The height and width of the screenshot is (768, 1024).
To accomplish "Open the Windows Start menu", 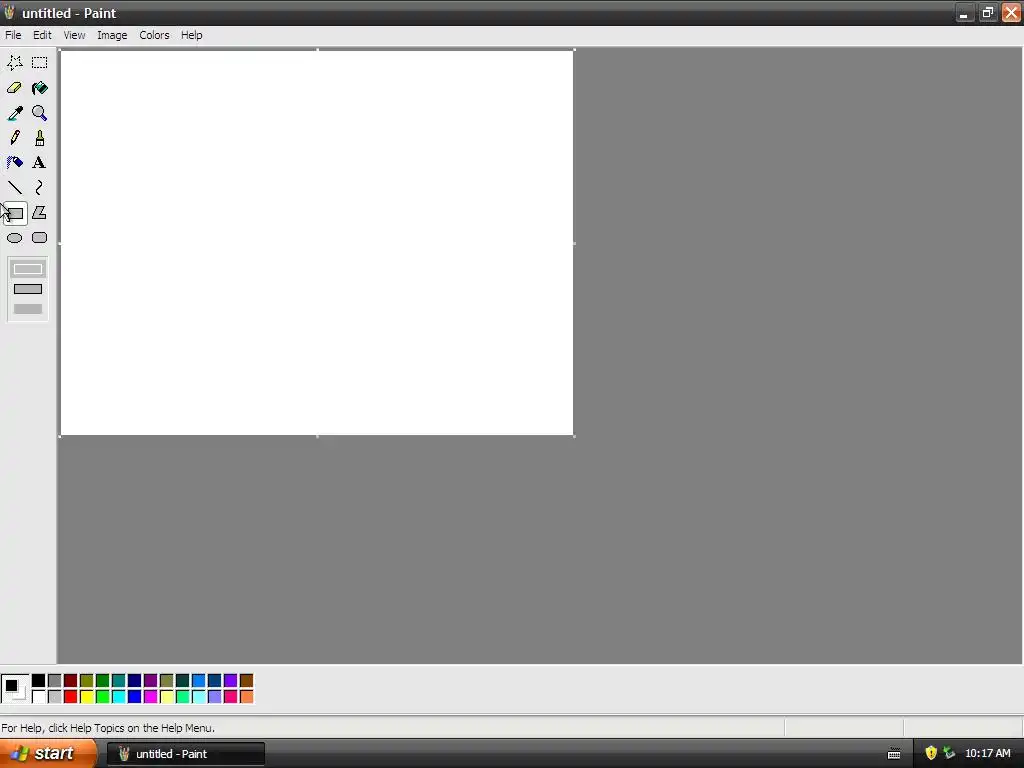I will (x=47, y=754).
